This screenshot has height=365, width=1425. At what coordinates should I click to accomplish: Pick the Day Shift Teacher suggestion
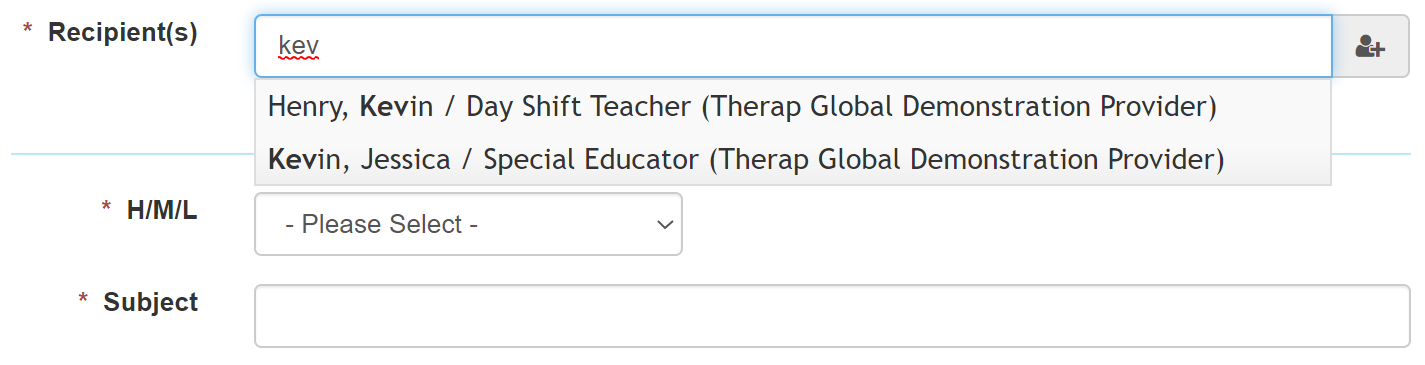pos(793,106)
